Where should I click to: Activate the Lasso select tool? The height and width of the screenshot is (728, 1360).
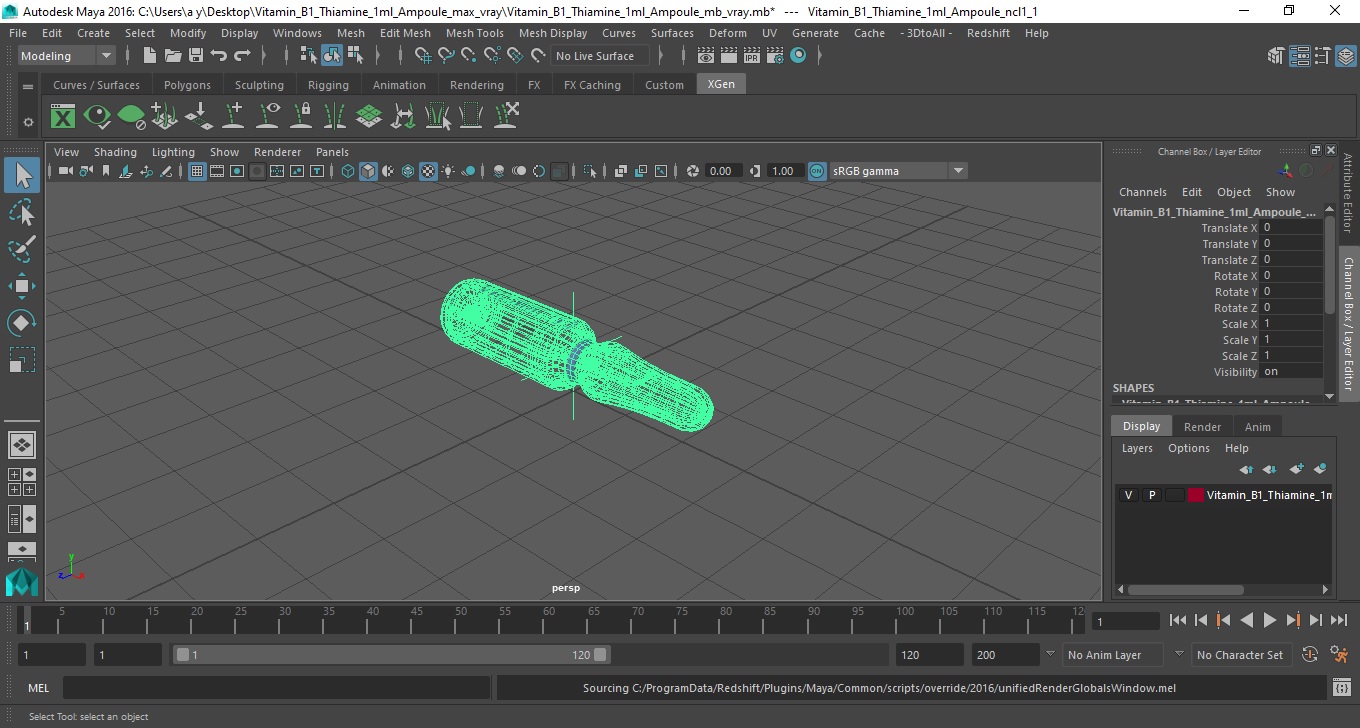pyautogui.click(x=22, y=212)
